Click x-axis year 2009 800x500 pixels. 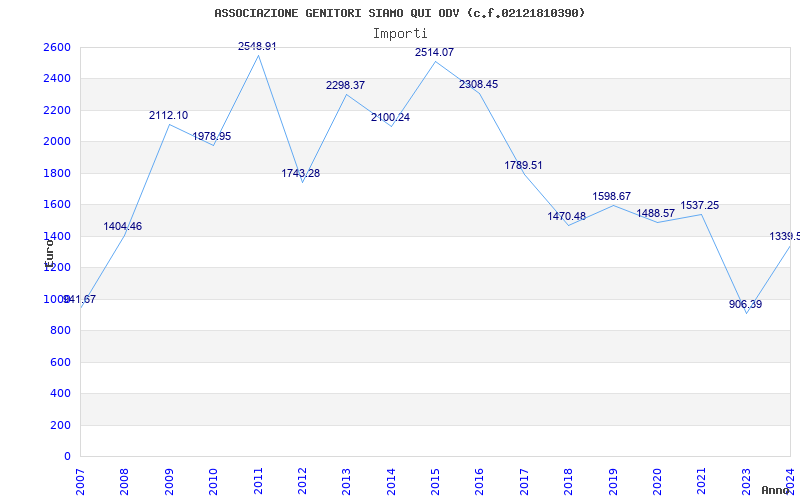[169, 482]
